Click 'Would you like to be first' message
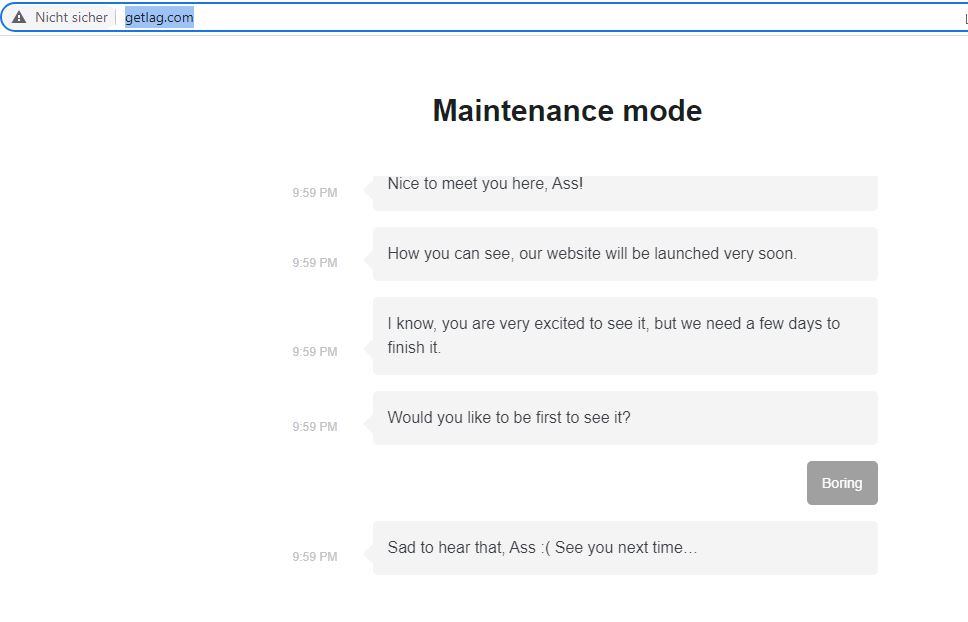 (625, 418)
